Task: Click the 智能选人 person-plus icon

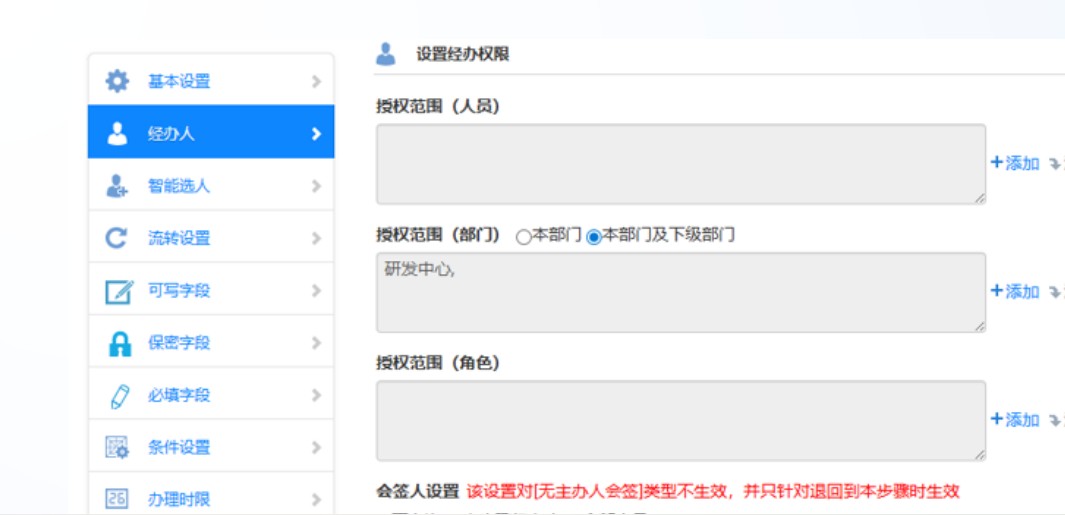Action: coord(118,186)
